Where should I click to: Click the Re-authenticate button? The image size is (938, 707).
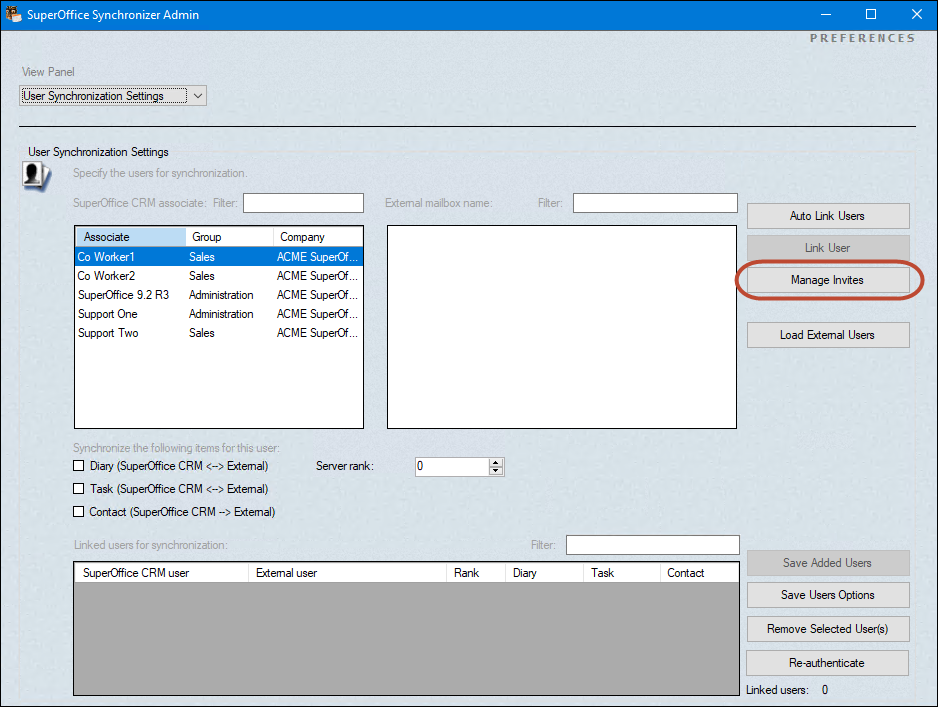pos(826,663)
